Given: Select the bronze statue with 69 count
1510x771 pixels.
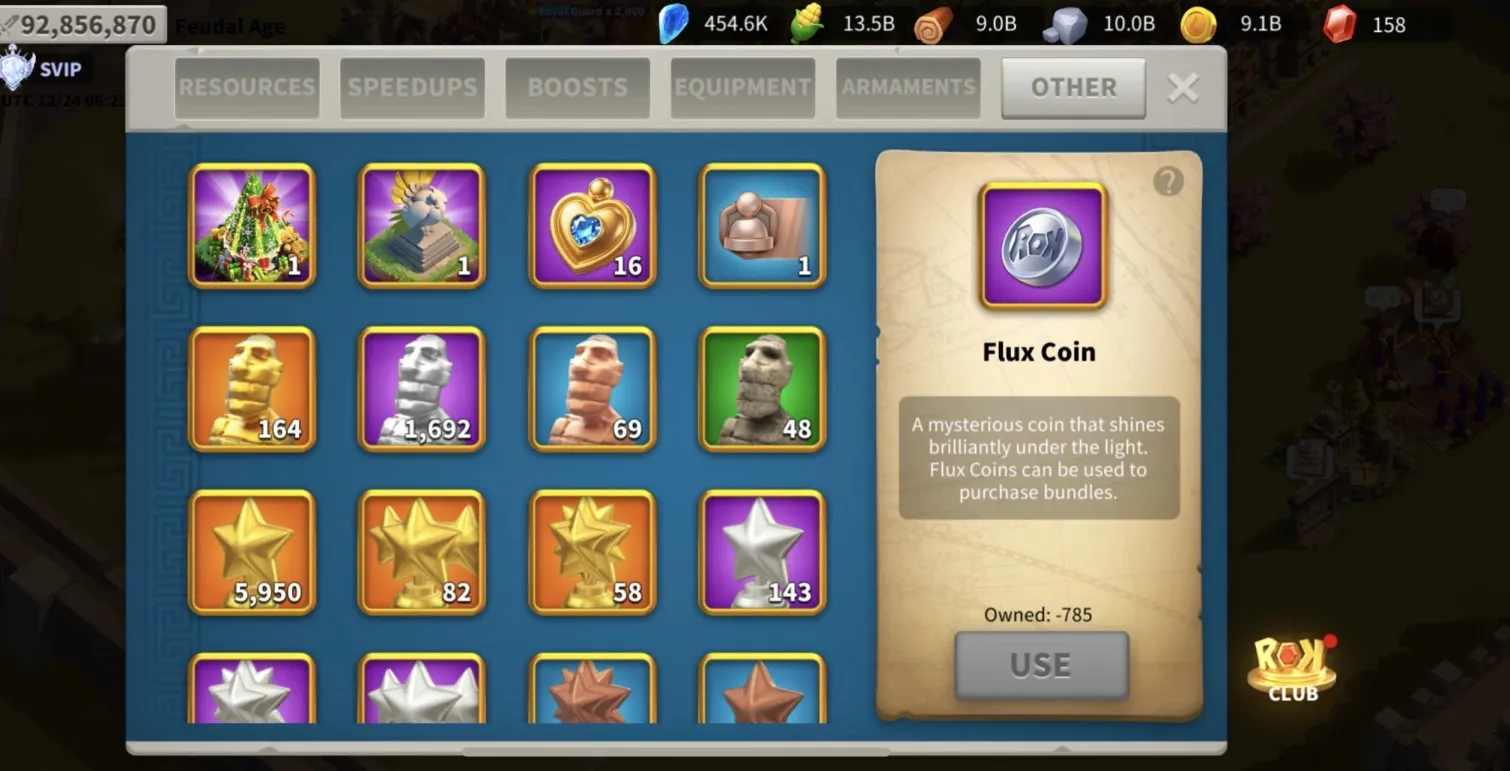Looking at the screenshot, I should click(592, 389).
